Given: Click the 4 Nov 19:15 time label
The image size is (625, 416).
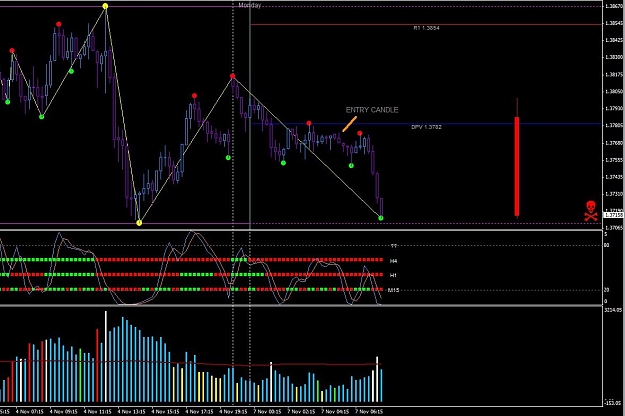Looking at the screenshot, I should [x=233, y=411].
